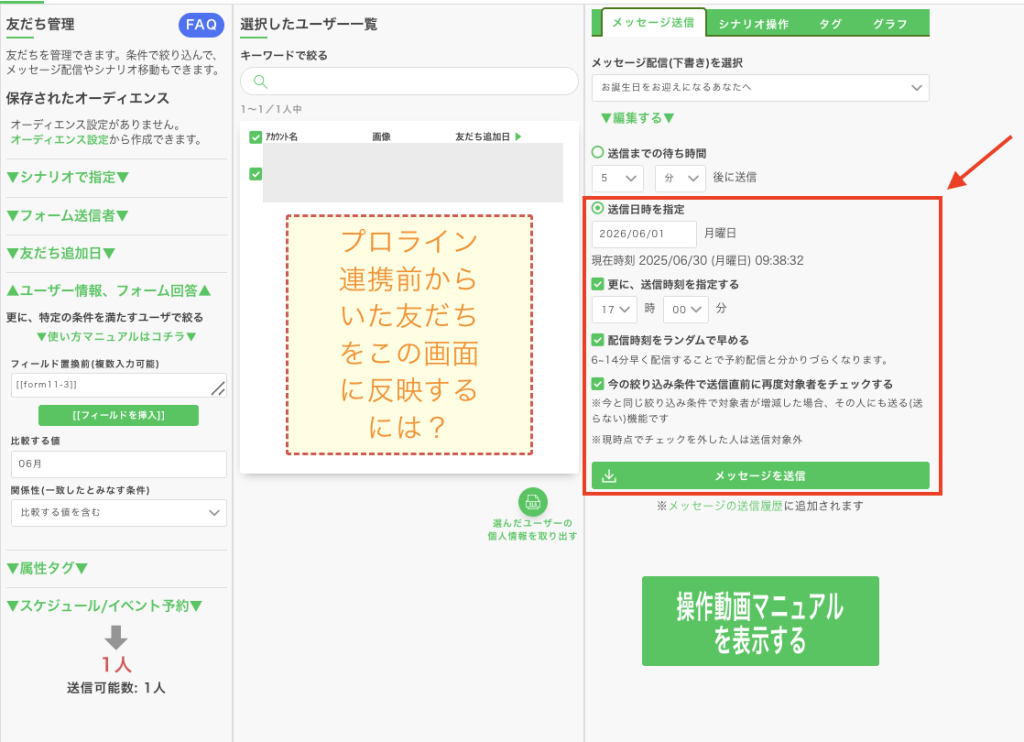Click the search magnifier icon in keyword field
This screenshot has height=742, width=1024.
tap(260, 82)
